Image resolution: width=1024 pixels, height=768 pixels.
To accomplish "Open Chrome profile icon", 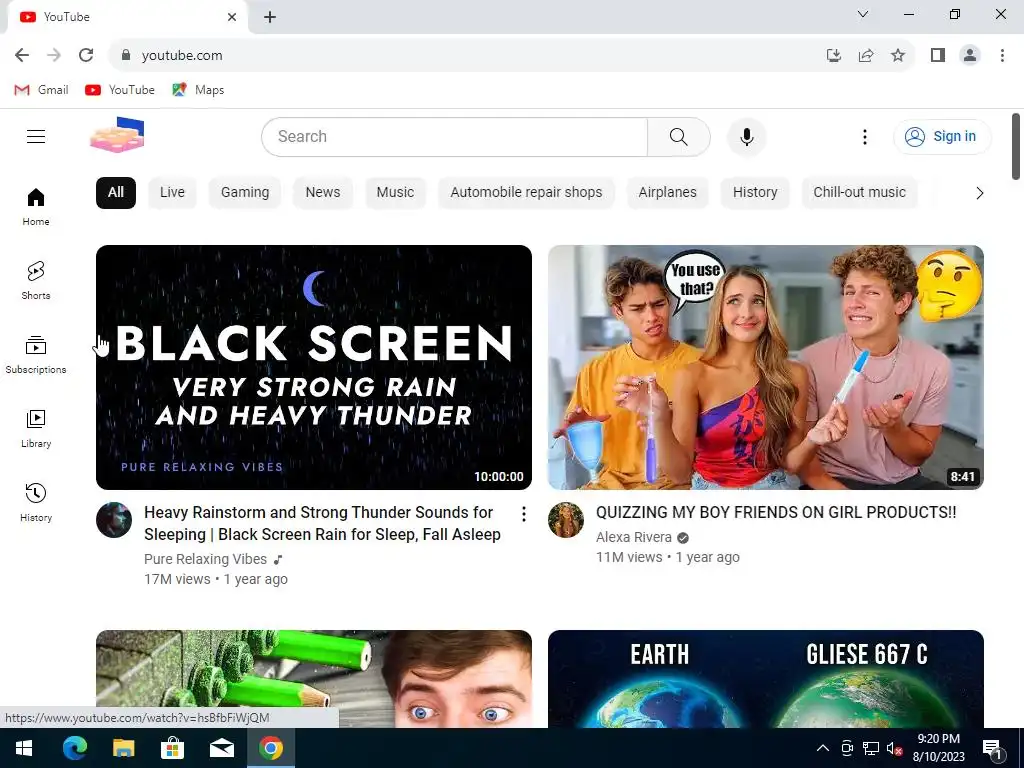I will tap(970, 56).
